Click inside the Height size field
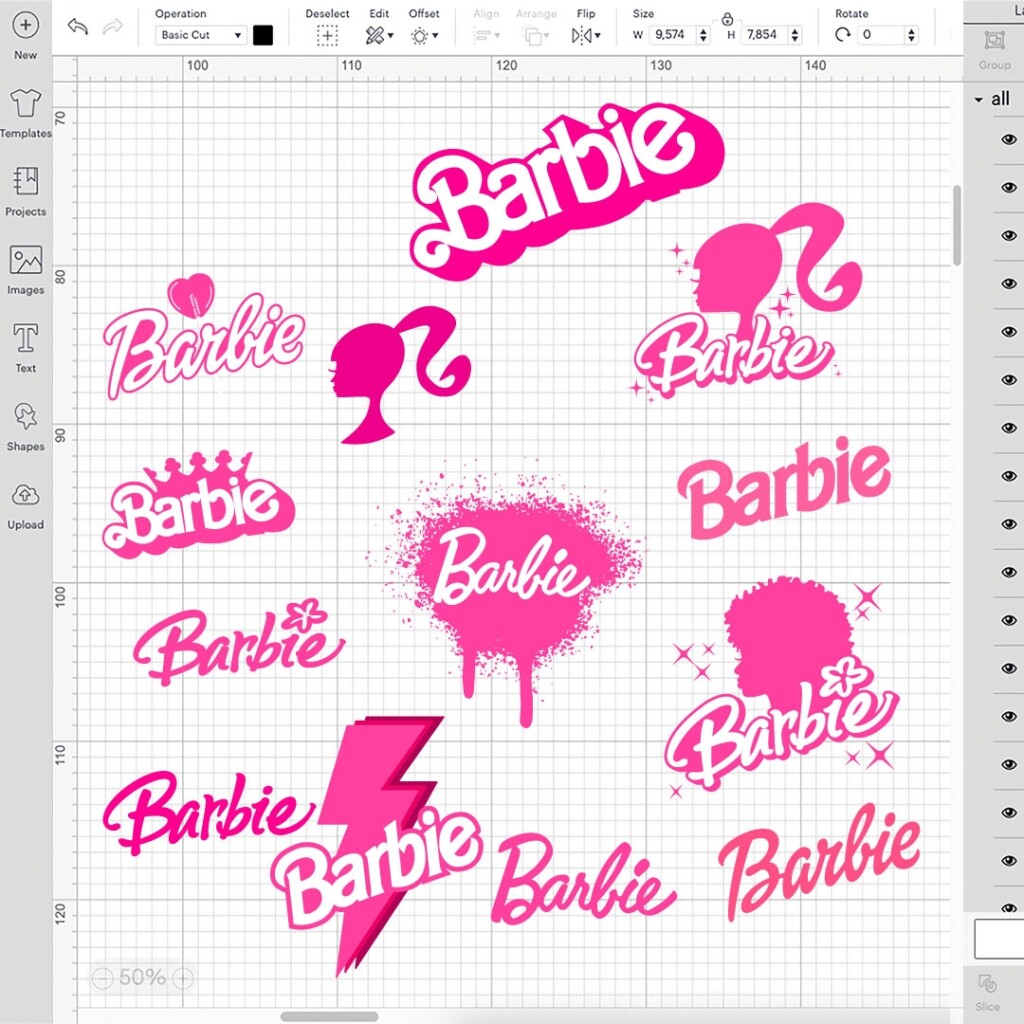Image resolution: width=1024 pixels, height=1024 pixels. click(763, 35)
